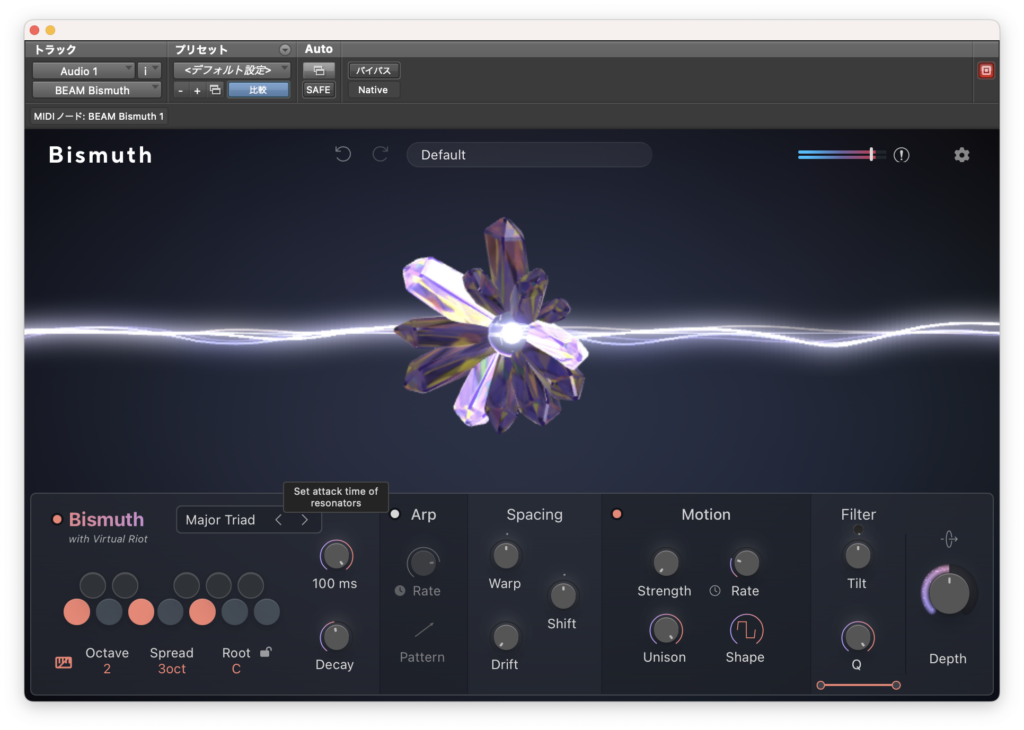Select the square wave Shape control
This screenshot has width=1024, height=730.
click(746, 630)
